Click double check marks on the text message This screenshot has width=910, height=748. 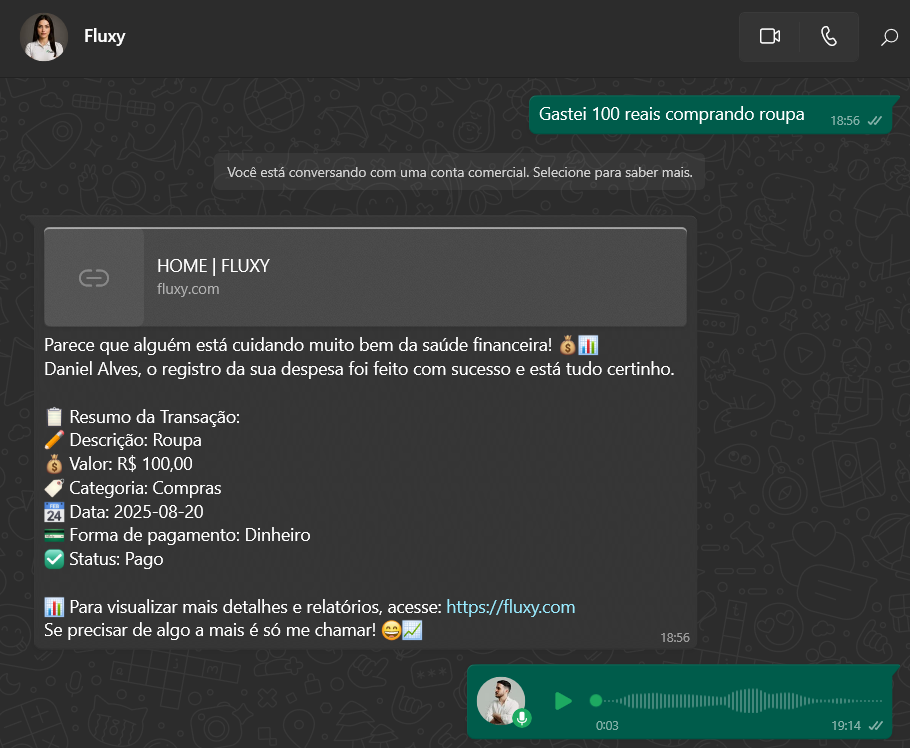click(875, 120)
